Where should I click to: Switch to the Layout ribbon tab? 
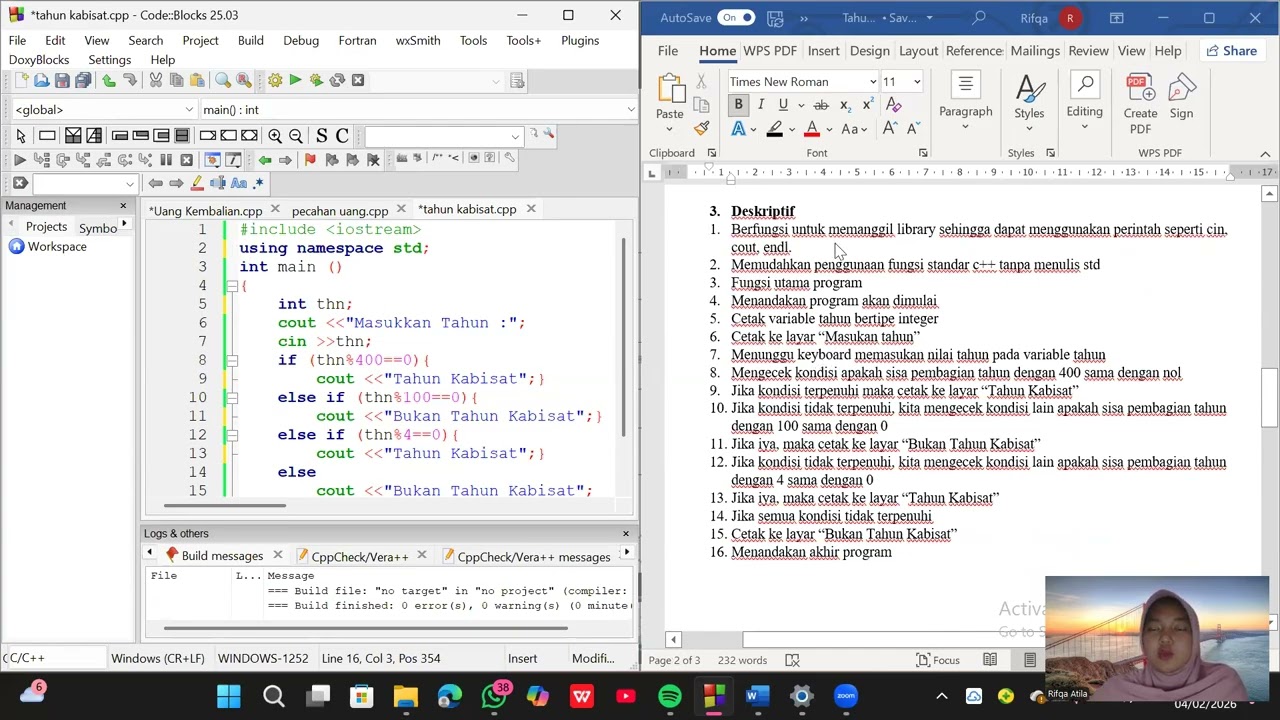click(x=918, y=51)
